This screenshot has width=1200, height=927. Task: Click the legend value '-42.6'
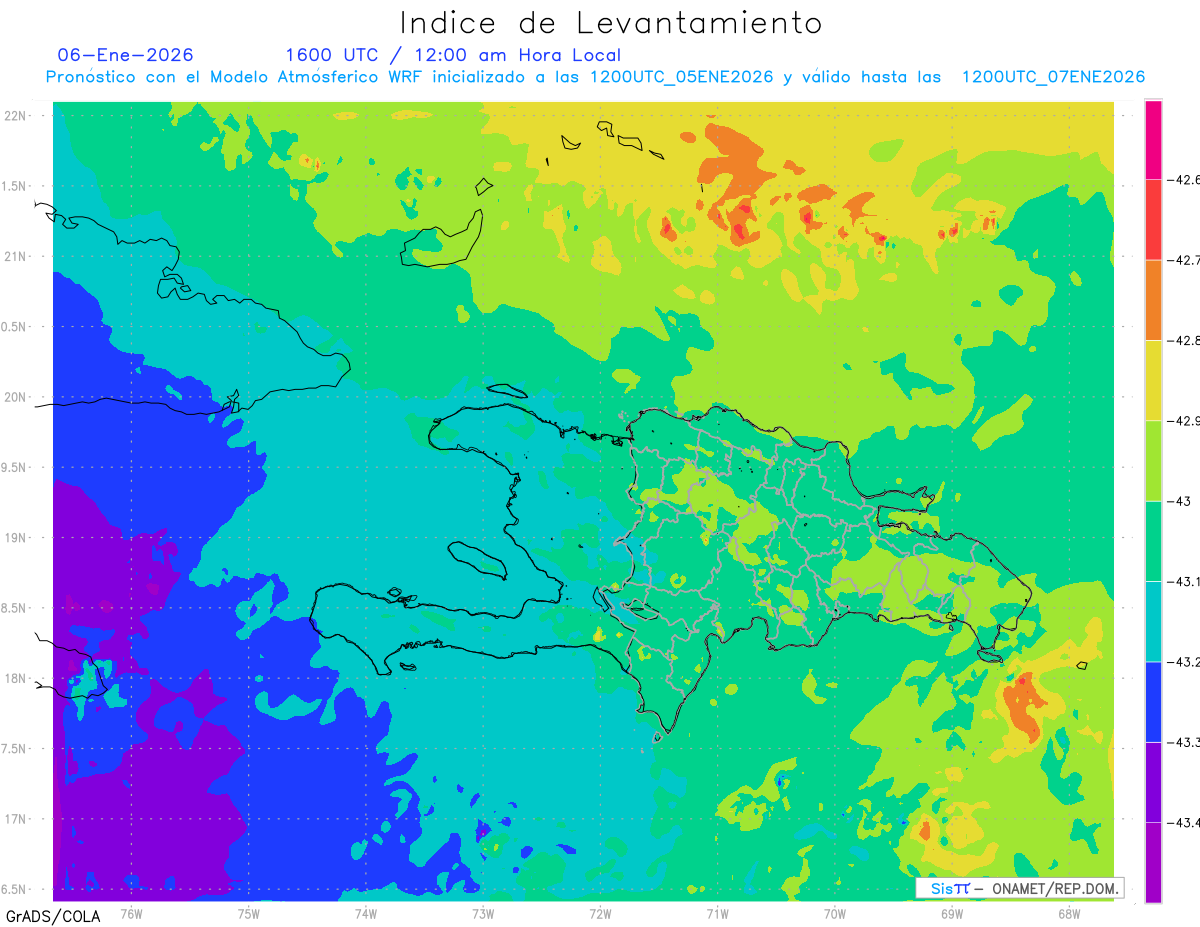[1182, 180]
